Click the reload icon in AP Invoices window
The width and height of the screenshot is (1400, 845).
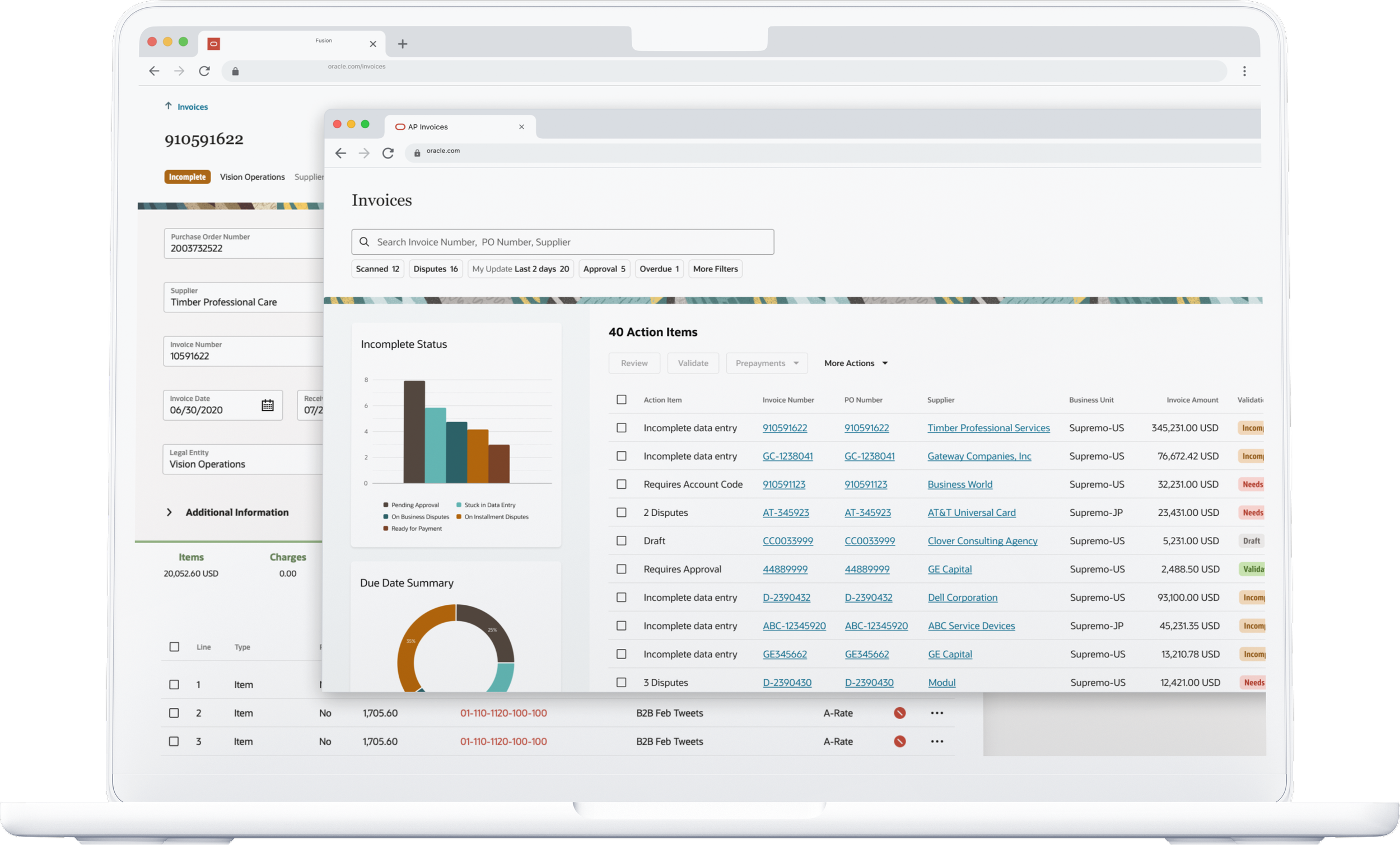388,153
